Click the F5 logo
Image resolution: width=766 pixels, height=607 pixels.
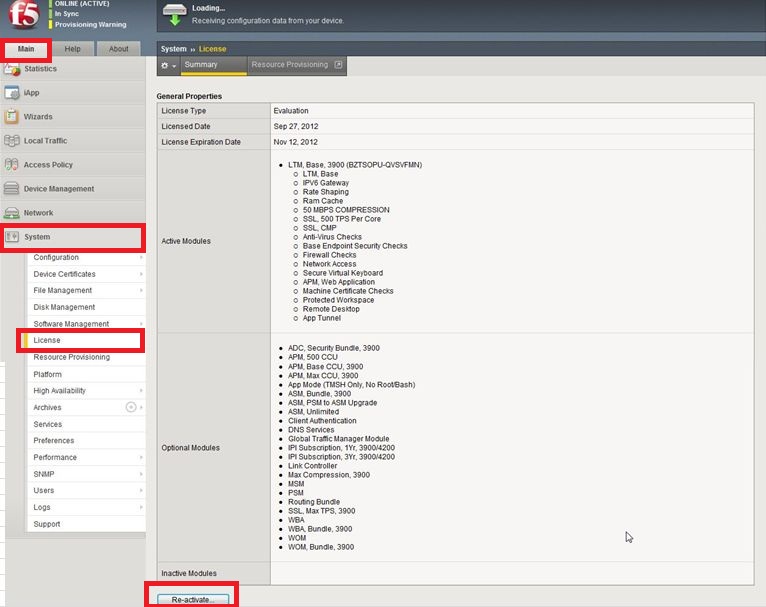[23, 15]
